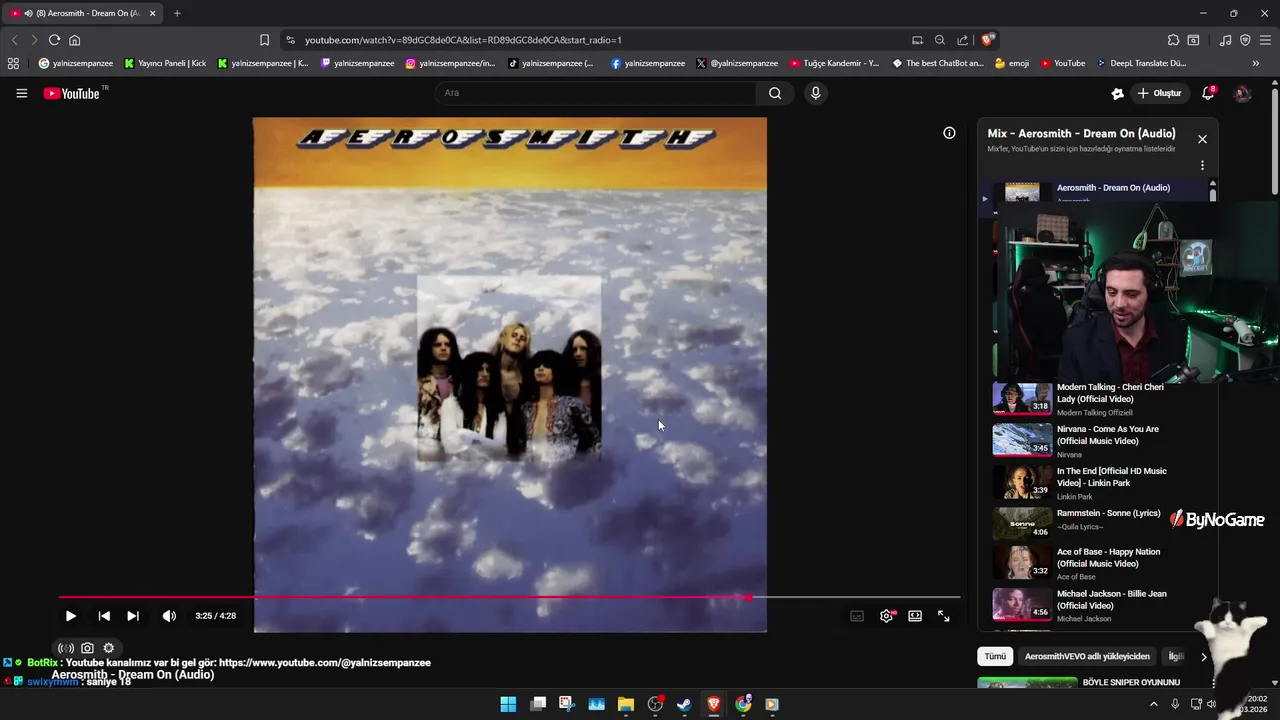
Task: Open the Mix playlist options menu
Action: click(1202, 165)
